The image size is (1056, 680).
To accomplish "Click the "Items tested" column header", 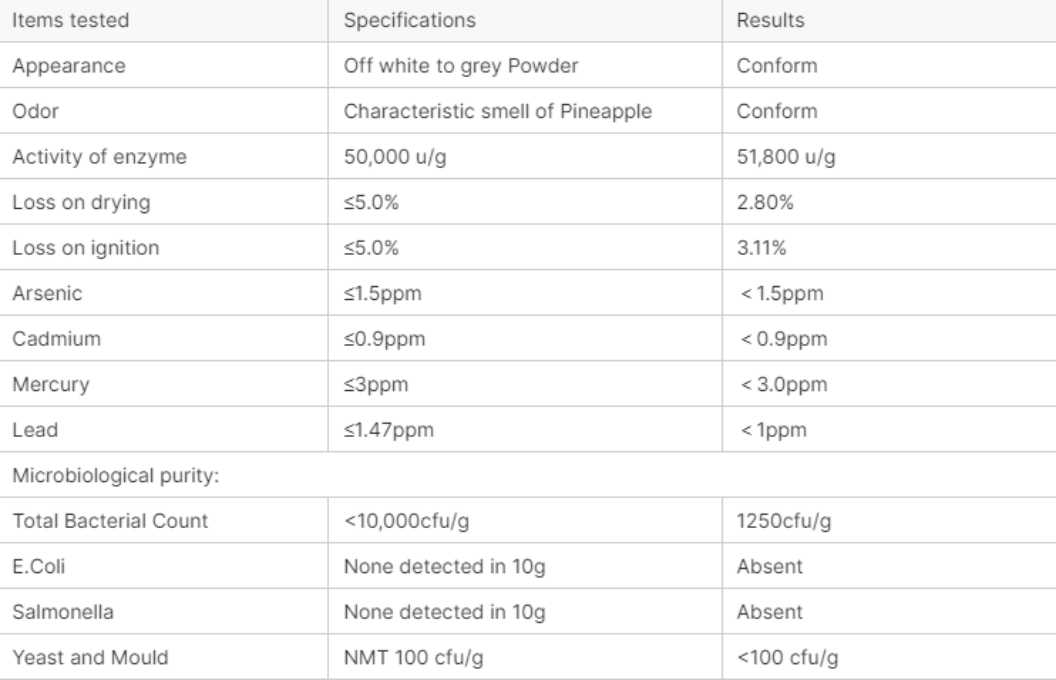I will 70,20.
